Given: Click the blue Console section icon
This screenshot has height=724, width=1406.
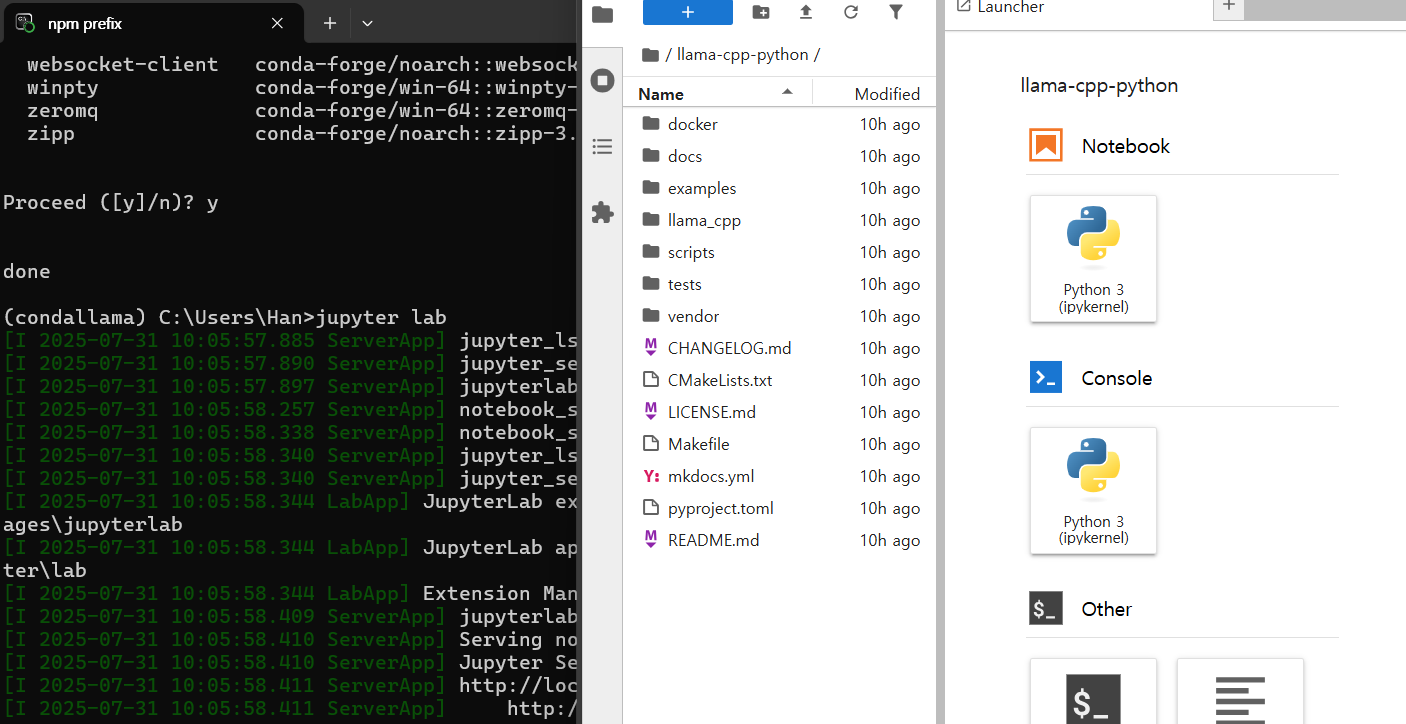Looking at the screenshot, I should tap(1045, 378).
